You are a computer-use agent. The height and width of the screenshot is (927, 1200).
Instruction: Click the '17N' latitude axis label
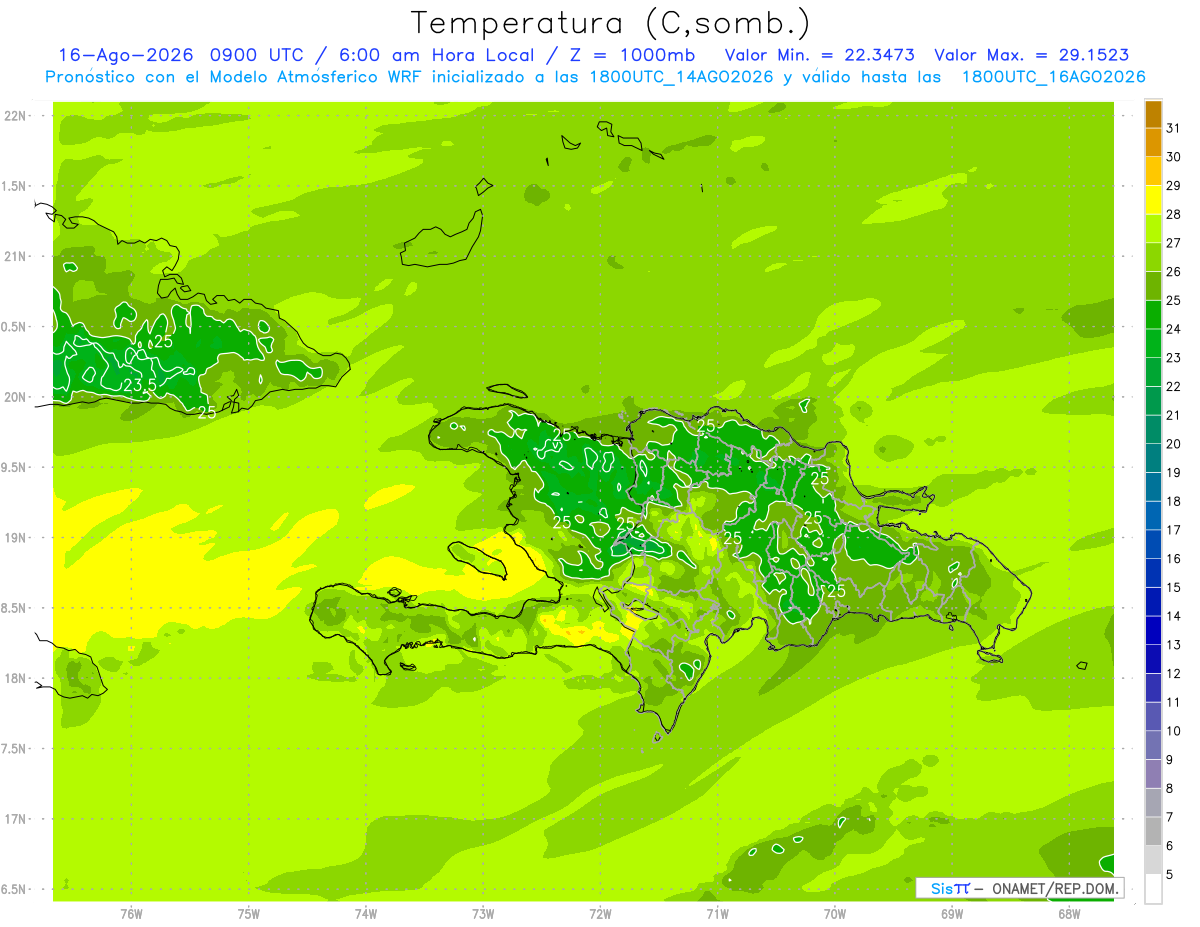[16, 819]
